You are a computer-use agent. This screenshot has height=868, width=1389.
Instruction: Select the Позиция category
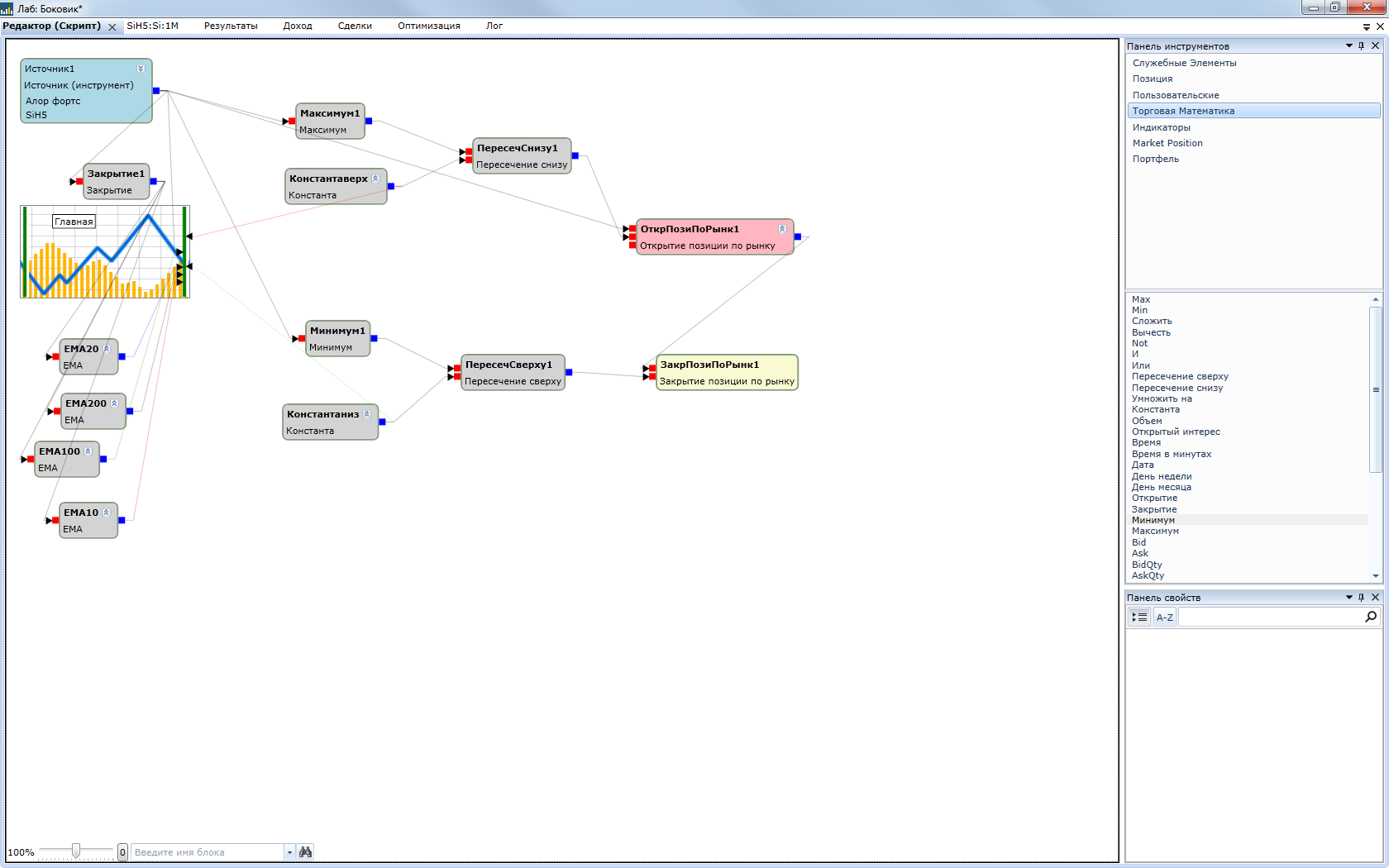(1253, 79)
